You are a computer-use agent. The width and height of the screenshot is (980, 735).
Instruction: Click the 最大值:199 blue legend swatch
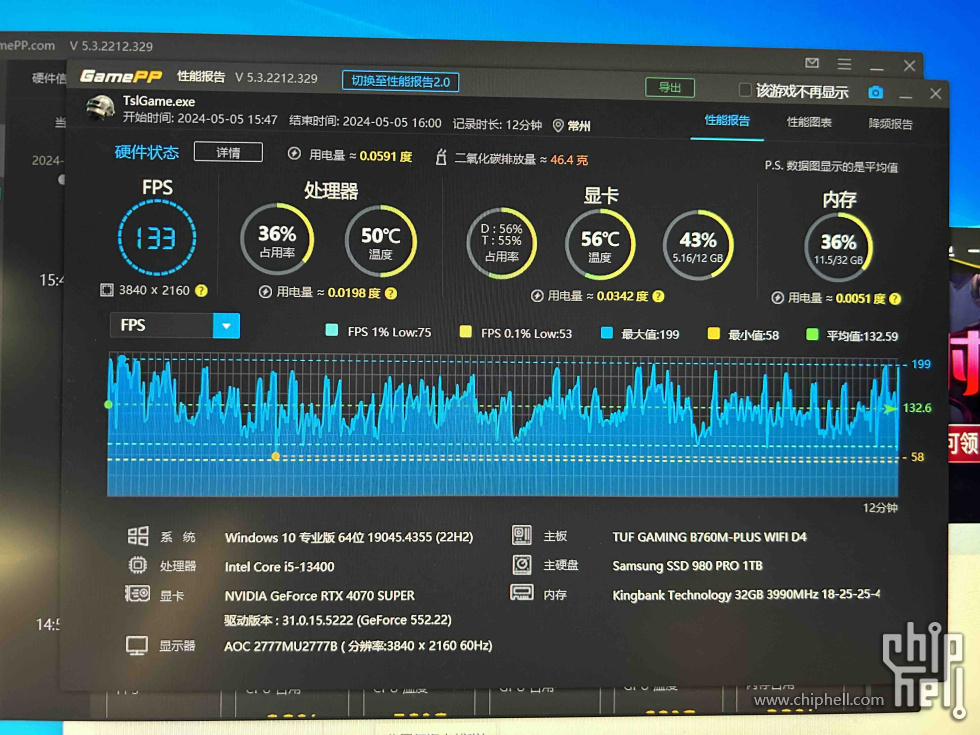point(606,332)
